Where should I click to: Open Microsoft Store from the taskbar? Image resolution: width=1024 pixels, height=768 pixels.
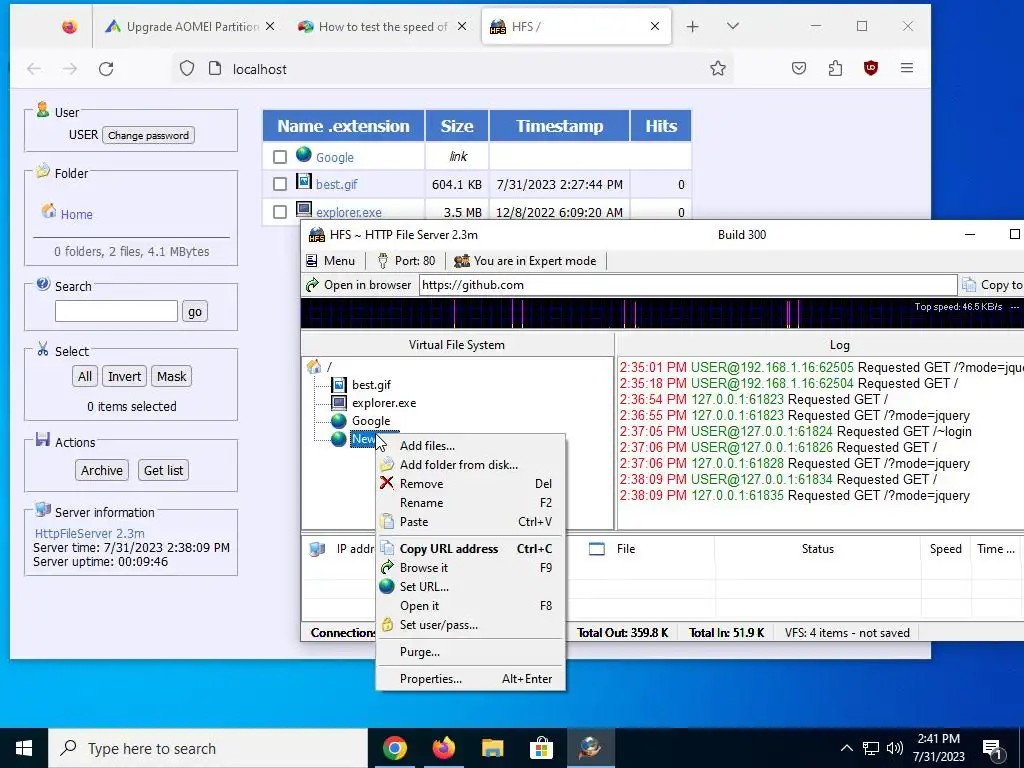(x=541, y=748)
